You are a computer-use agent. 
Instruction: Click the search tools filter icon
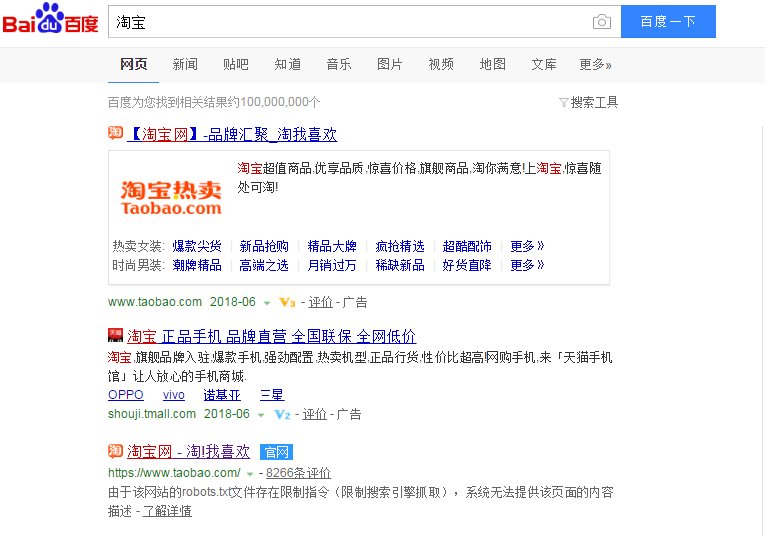[564, 102]
